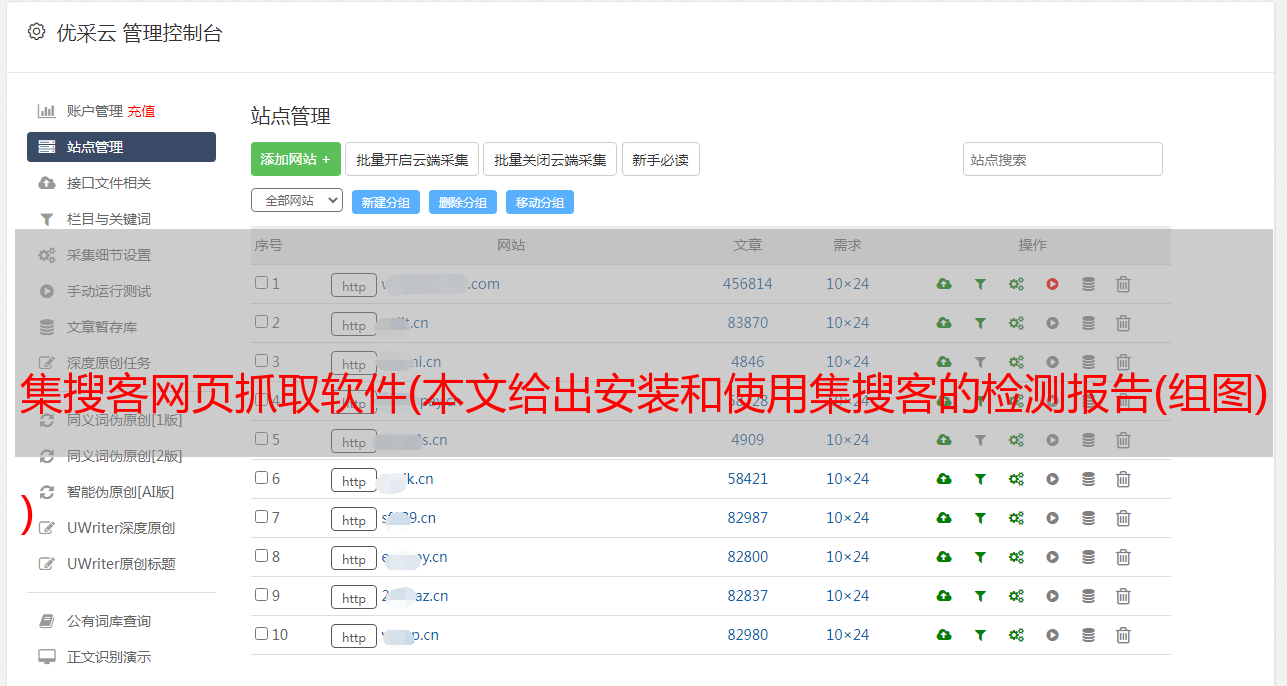Open the database icon in row 8
1287x686 pixels.
coord(1088,557)
